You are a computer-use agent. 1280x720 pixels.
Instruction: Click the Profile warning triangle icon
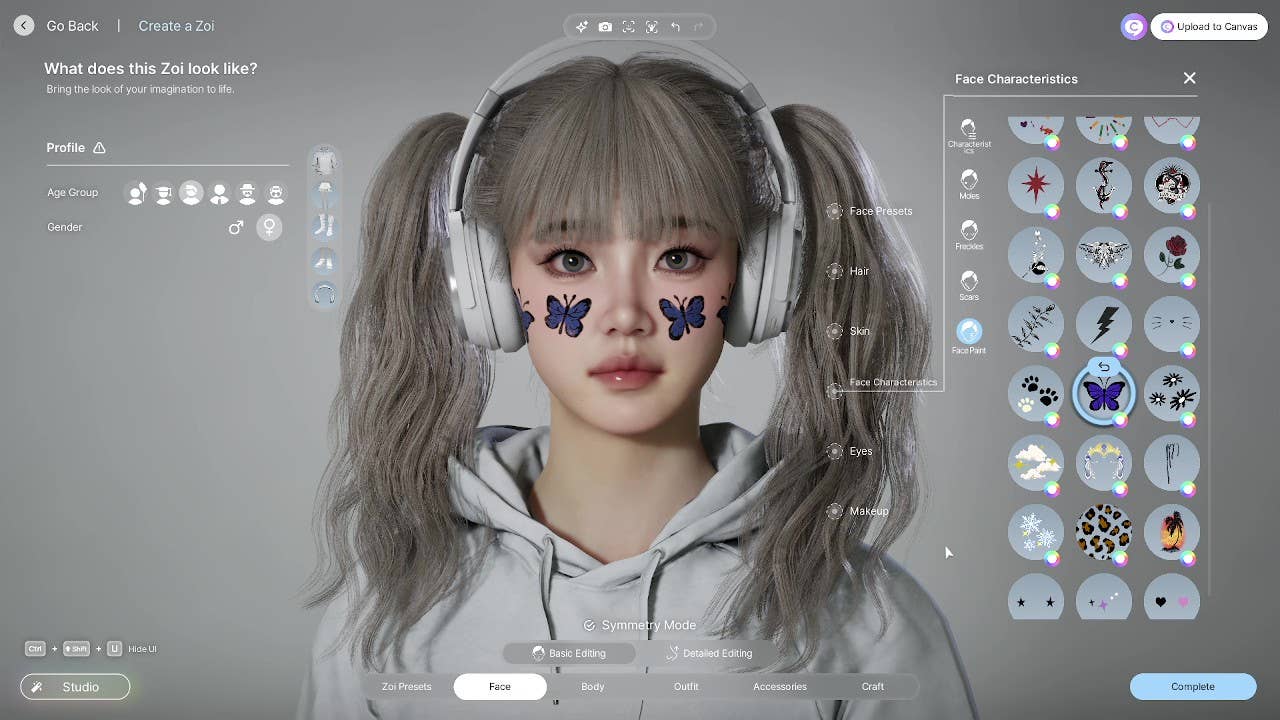[x=99, y=148]
